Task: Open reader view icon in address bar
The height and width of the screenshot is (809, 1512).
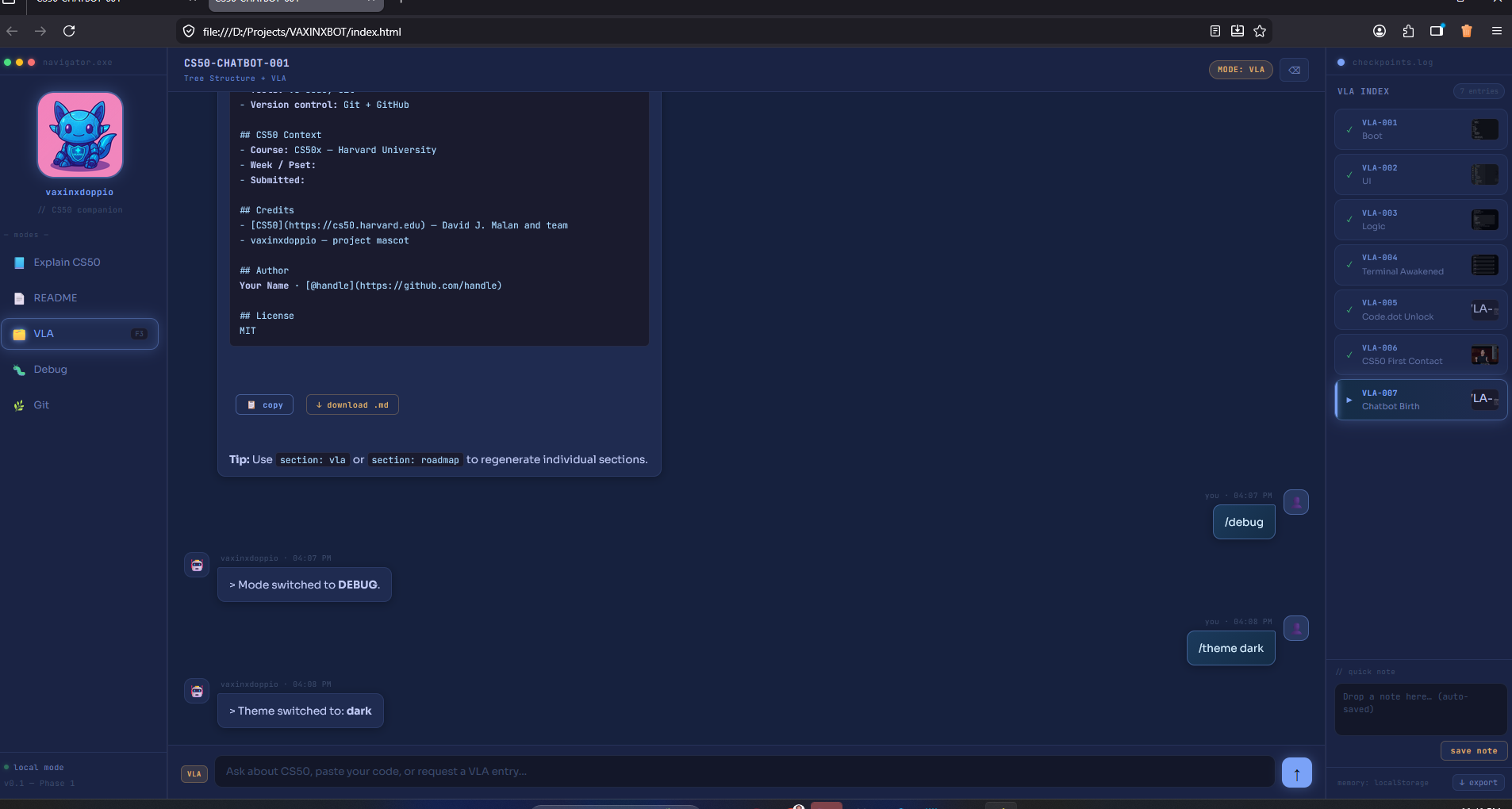Action: [1215, 31]
